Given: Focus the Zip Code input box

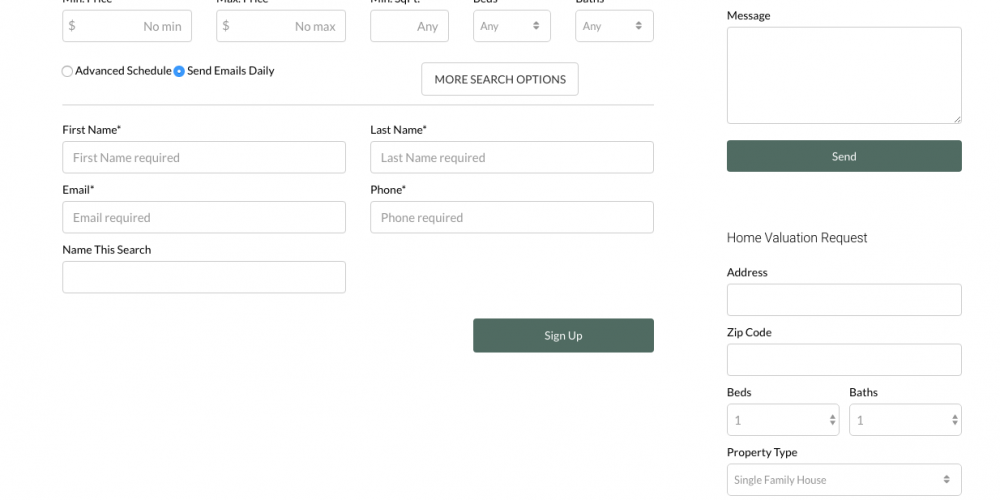Looking at the screenshot, I should 843,360.
